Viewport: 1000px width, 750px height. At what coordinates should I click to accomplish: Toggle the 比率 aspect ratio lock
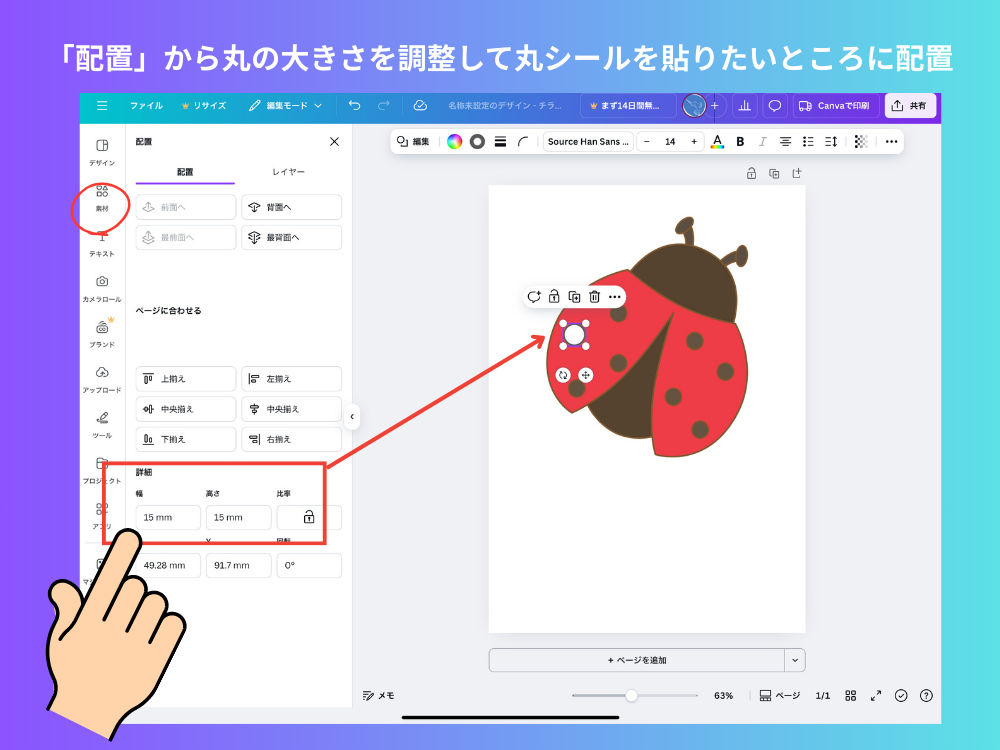[311, 517]
